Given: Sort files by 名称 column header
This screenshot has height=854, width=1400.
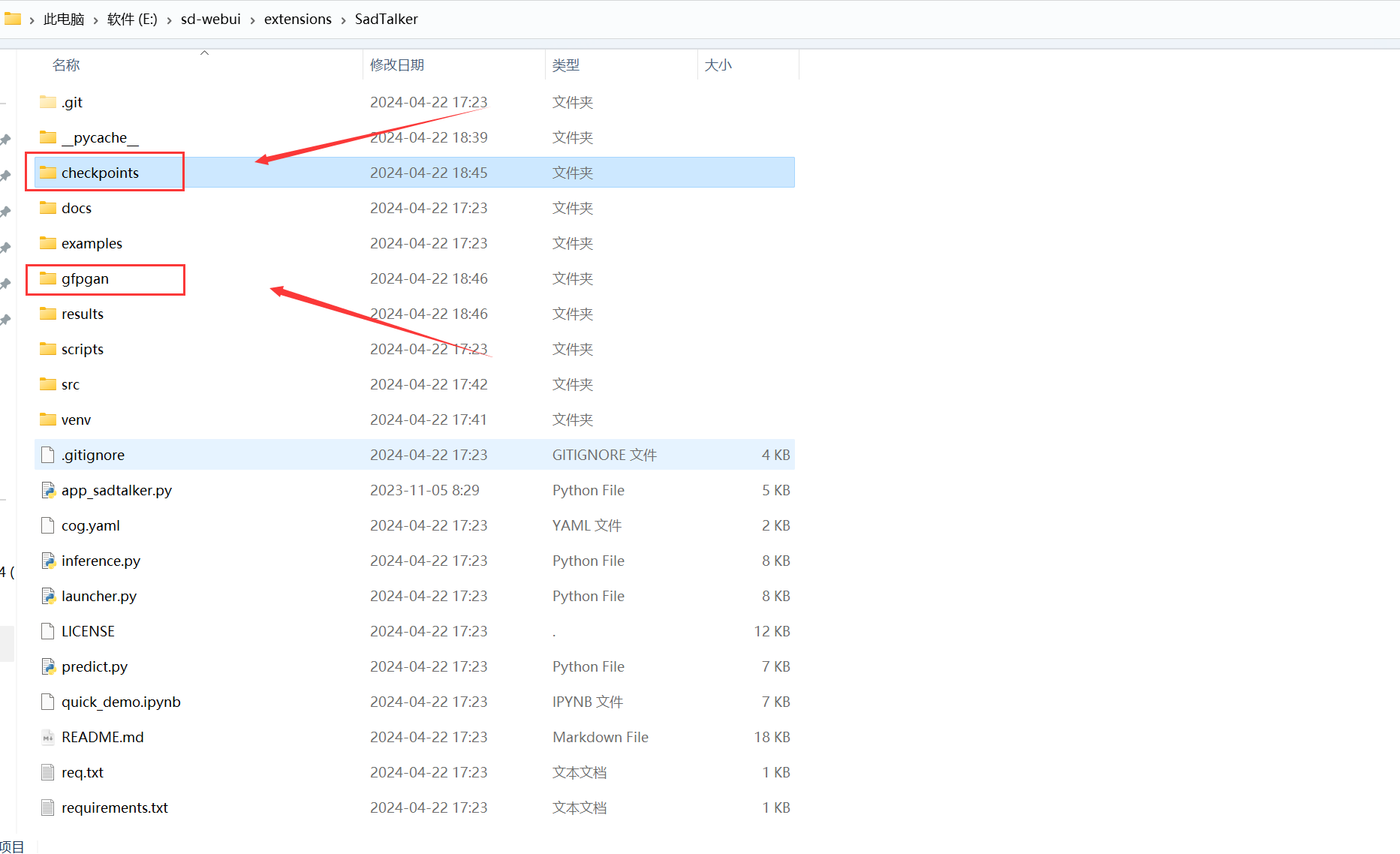Looking at the screenshot, I should [66, 65].
